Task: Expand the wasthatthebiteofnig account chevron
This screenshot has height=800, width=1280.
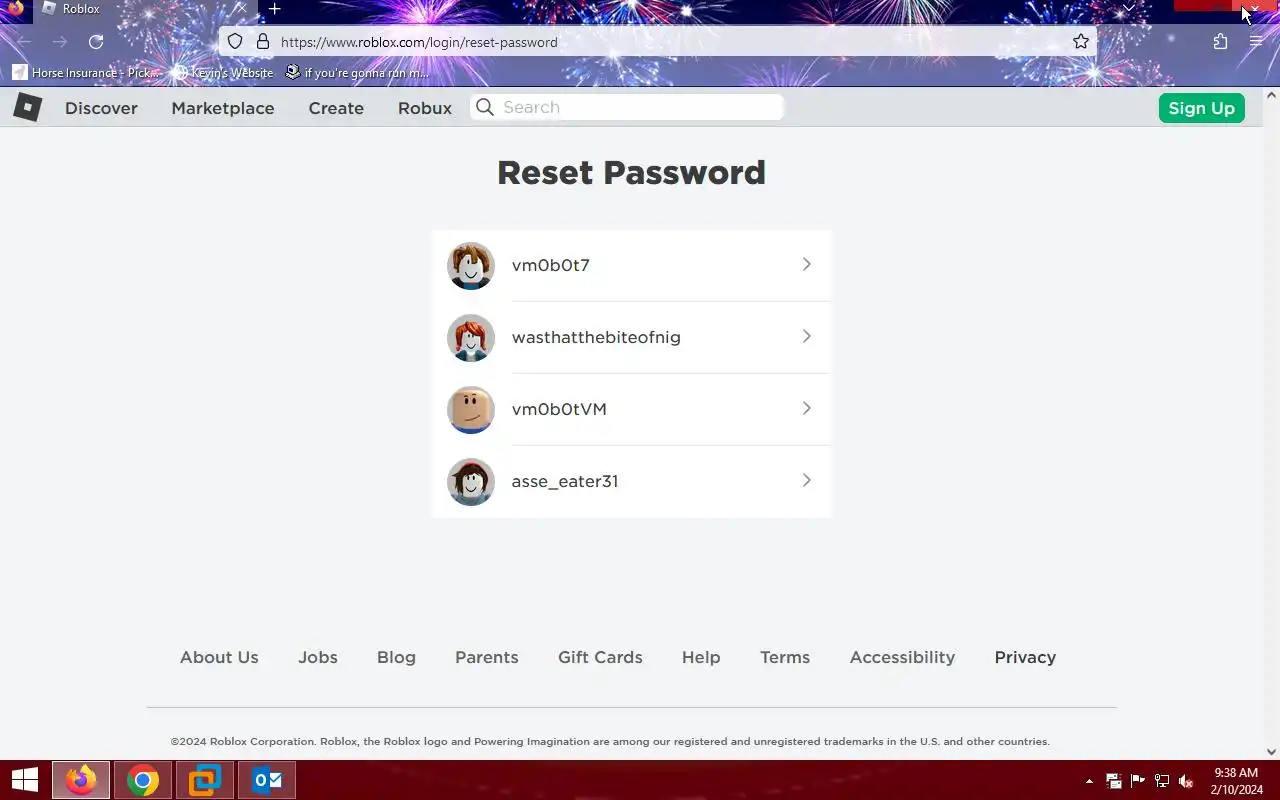Action: [x=806, y=336]
